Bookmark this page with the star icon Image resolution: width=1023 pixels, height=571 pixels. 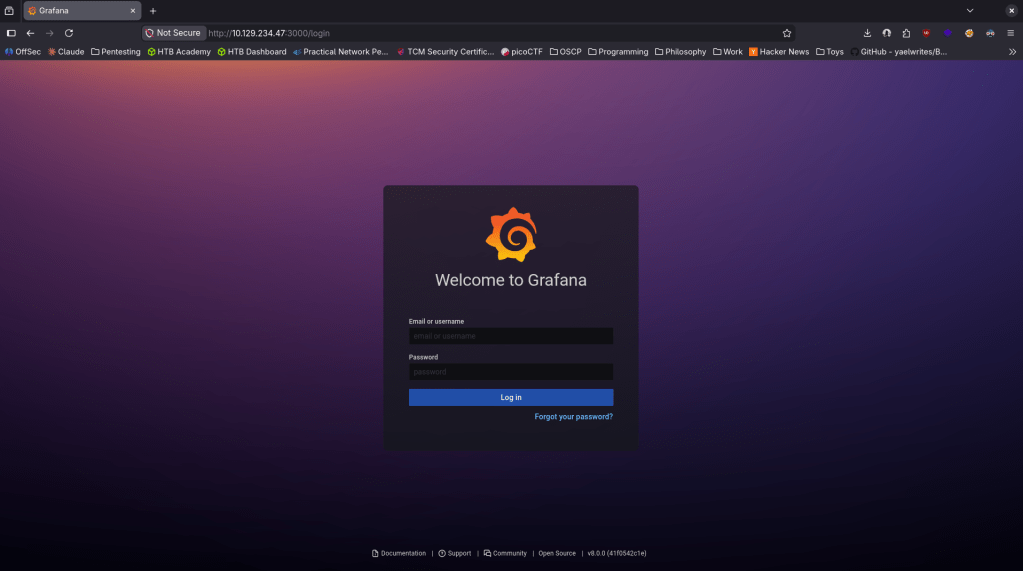point(787,33)
